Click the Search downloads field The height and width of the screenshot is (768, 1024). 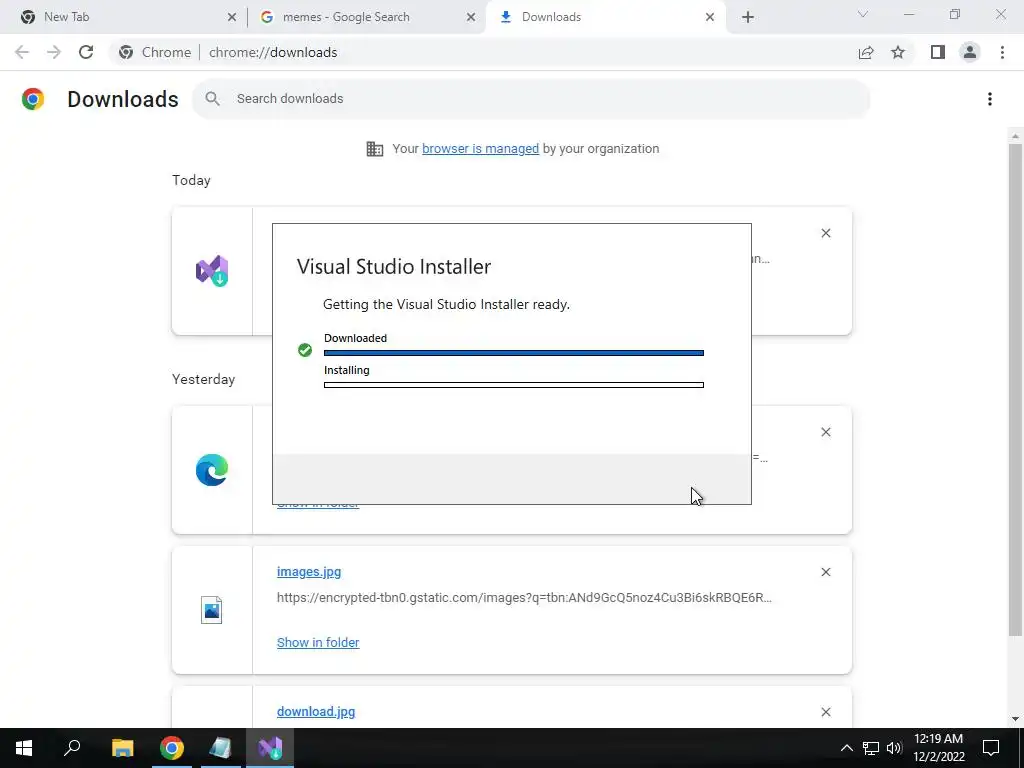click(x=531, y=99)
